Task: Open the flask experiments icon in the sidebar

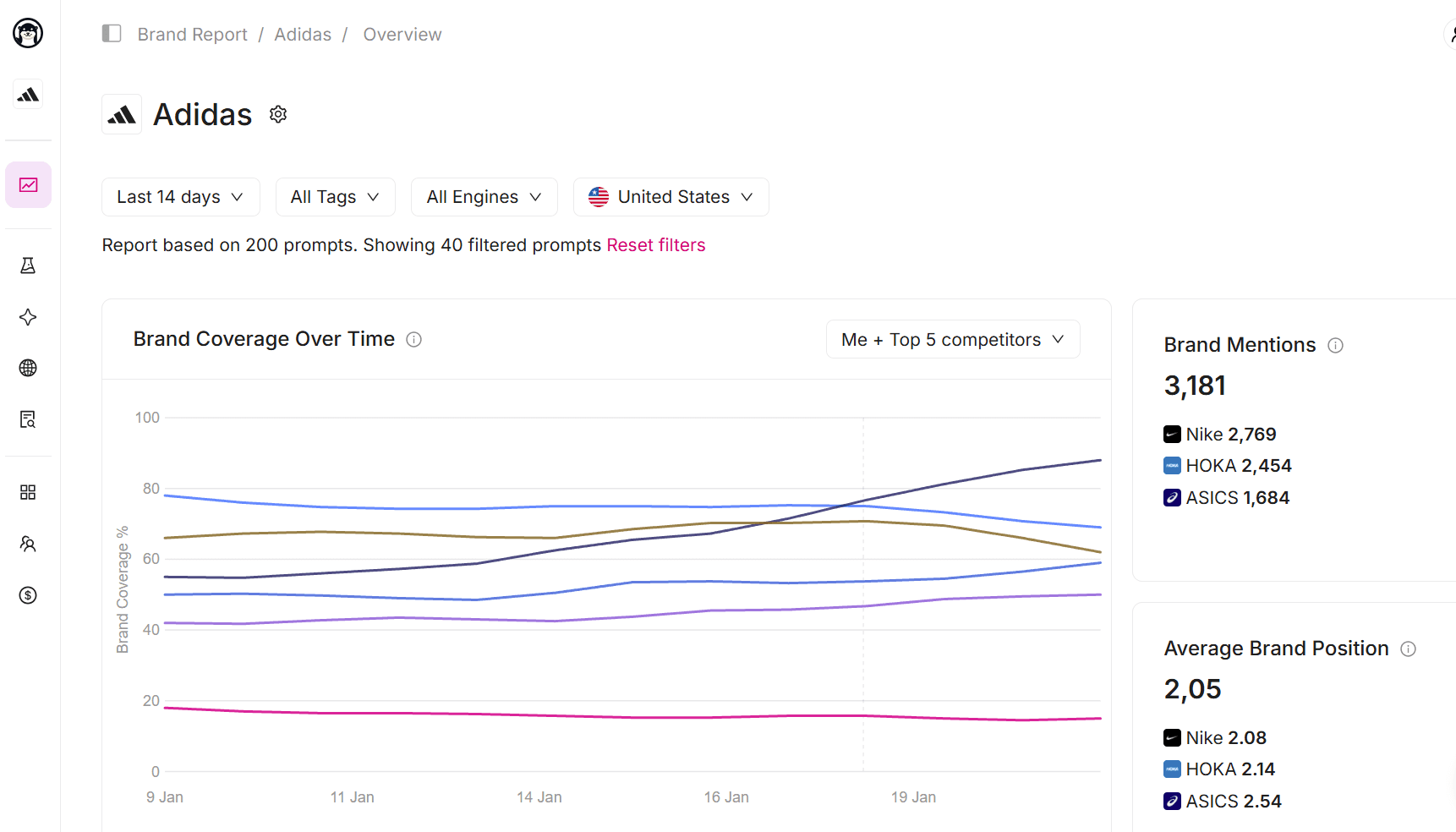Action: (x=28, y=265)
